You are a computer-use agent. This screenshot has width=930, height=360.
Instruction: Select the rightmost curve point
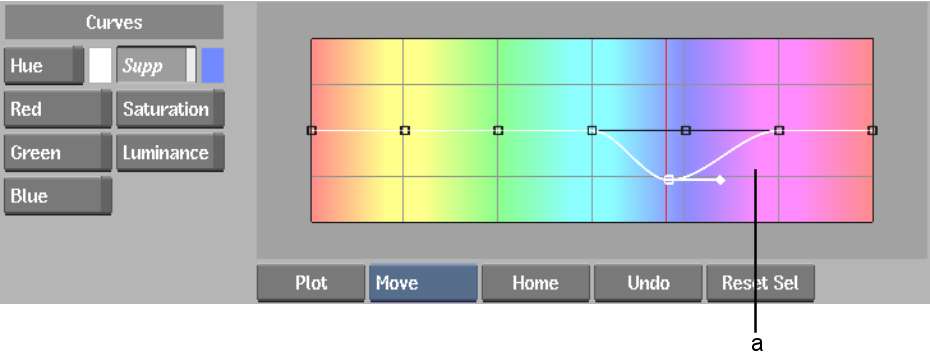872,130
